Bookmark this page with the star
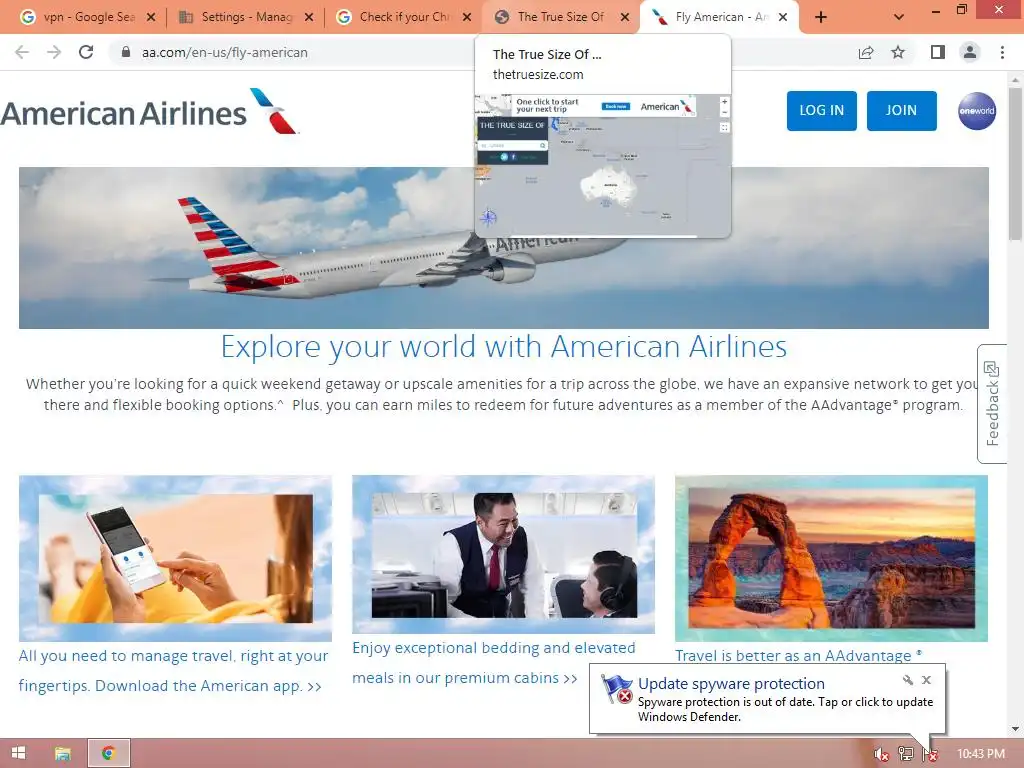Viewport: 1024px width, 768px height. click(x=898, y=52)
